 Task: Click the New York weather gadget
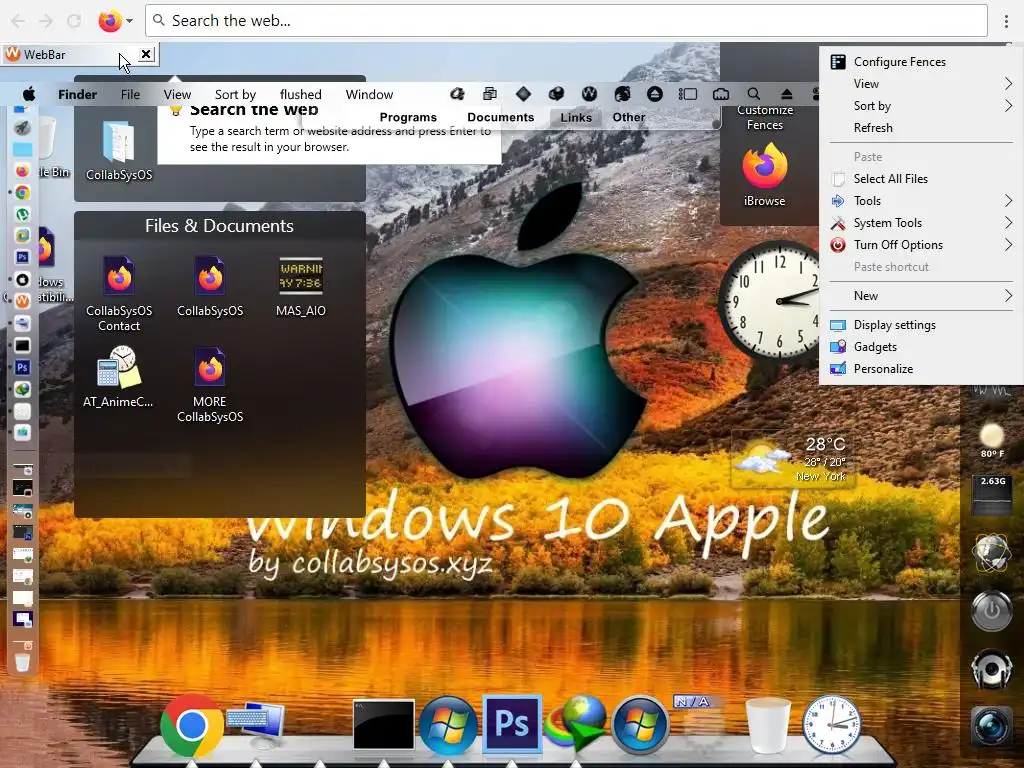point(790,459)
